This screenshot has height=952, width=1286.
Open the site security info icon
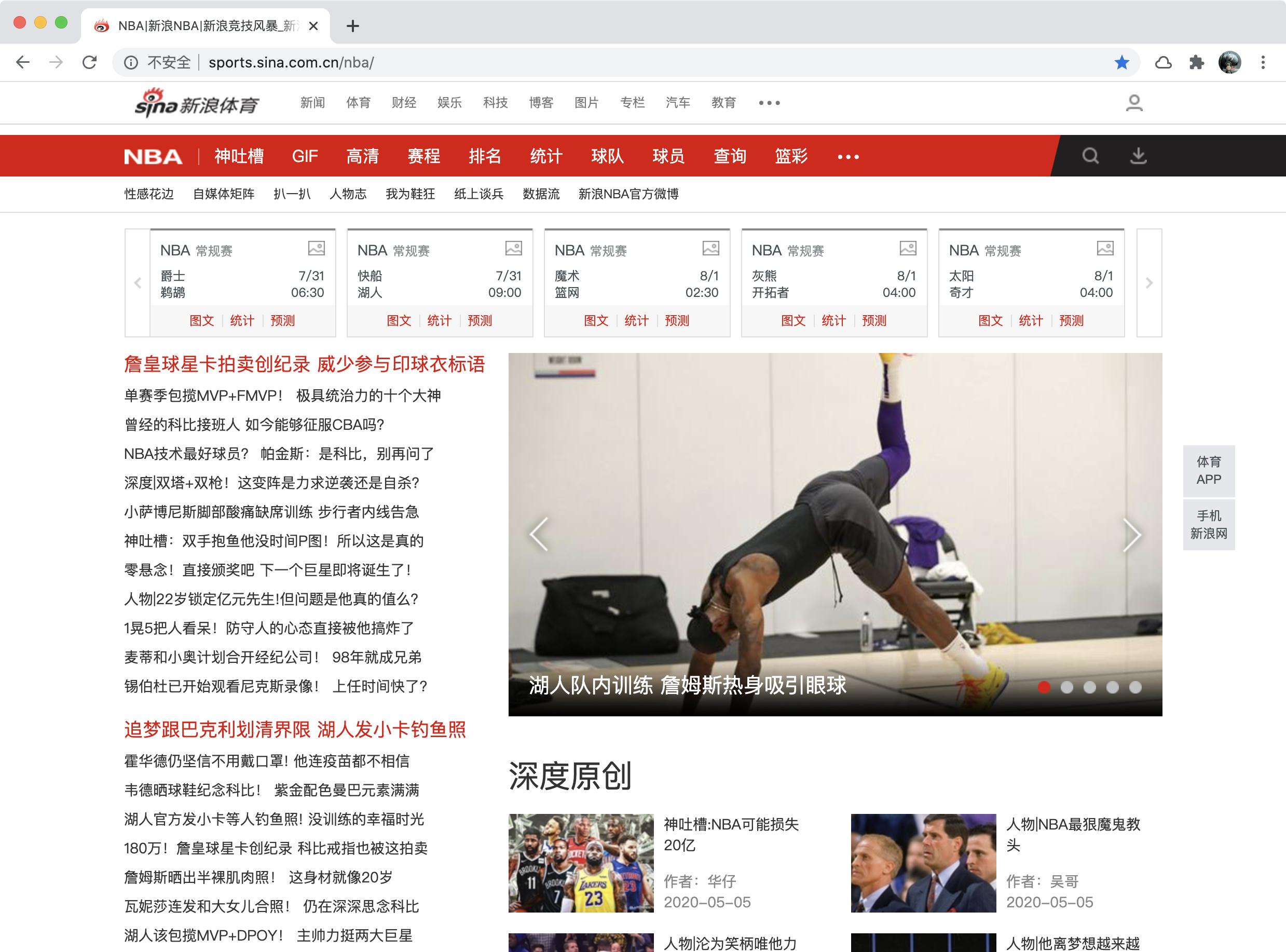[131, 63]
